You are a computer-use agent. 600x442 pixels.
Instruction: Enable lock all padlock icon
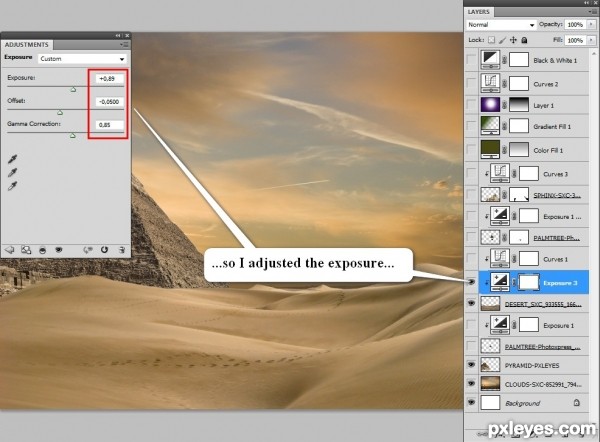524,40
